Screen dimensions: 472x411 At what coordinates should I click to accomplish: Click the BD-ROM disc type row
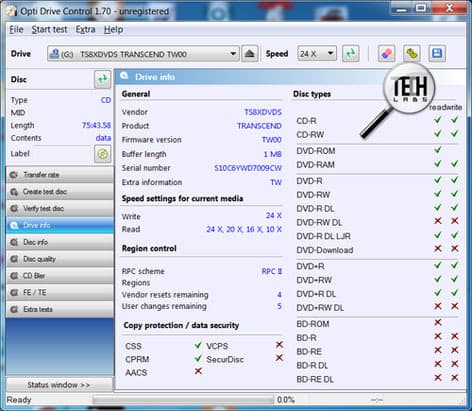tap(378, 324)
